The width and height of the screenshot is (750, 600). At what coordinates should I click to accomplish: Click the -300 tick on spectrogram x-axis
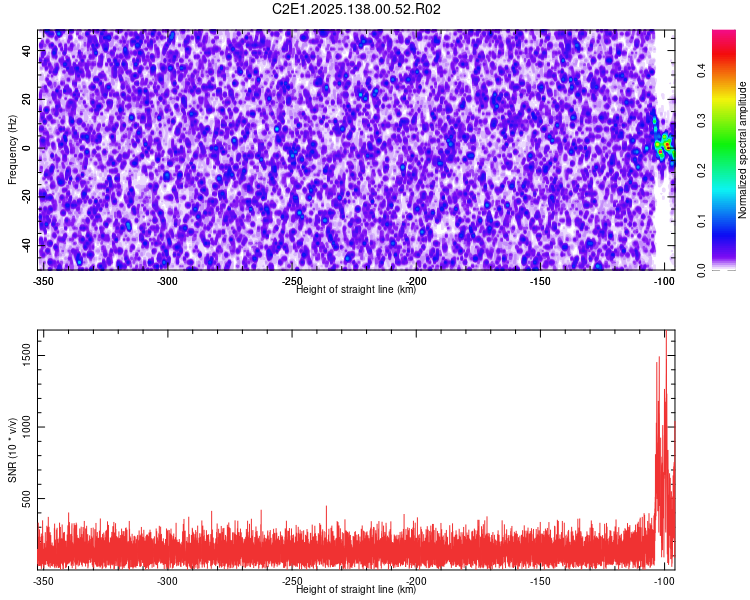coord(167,281)
